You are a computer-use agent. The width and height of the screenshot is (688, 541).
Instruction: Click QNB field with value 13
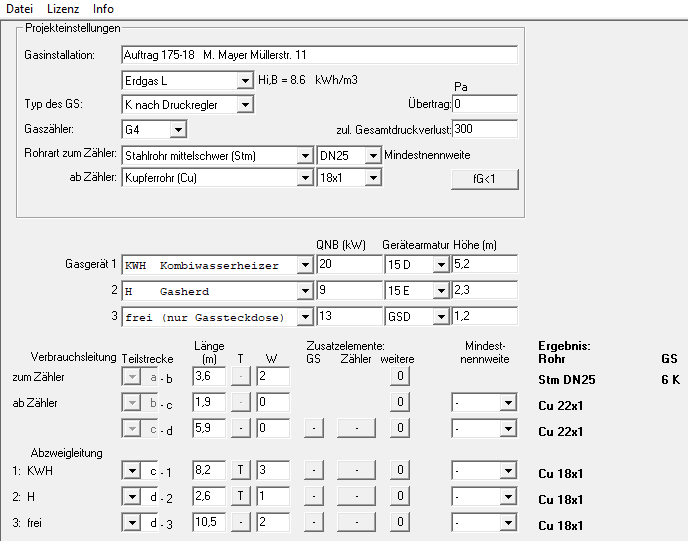point(349,316)
